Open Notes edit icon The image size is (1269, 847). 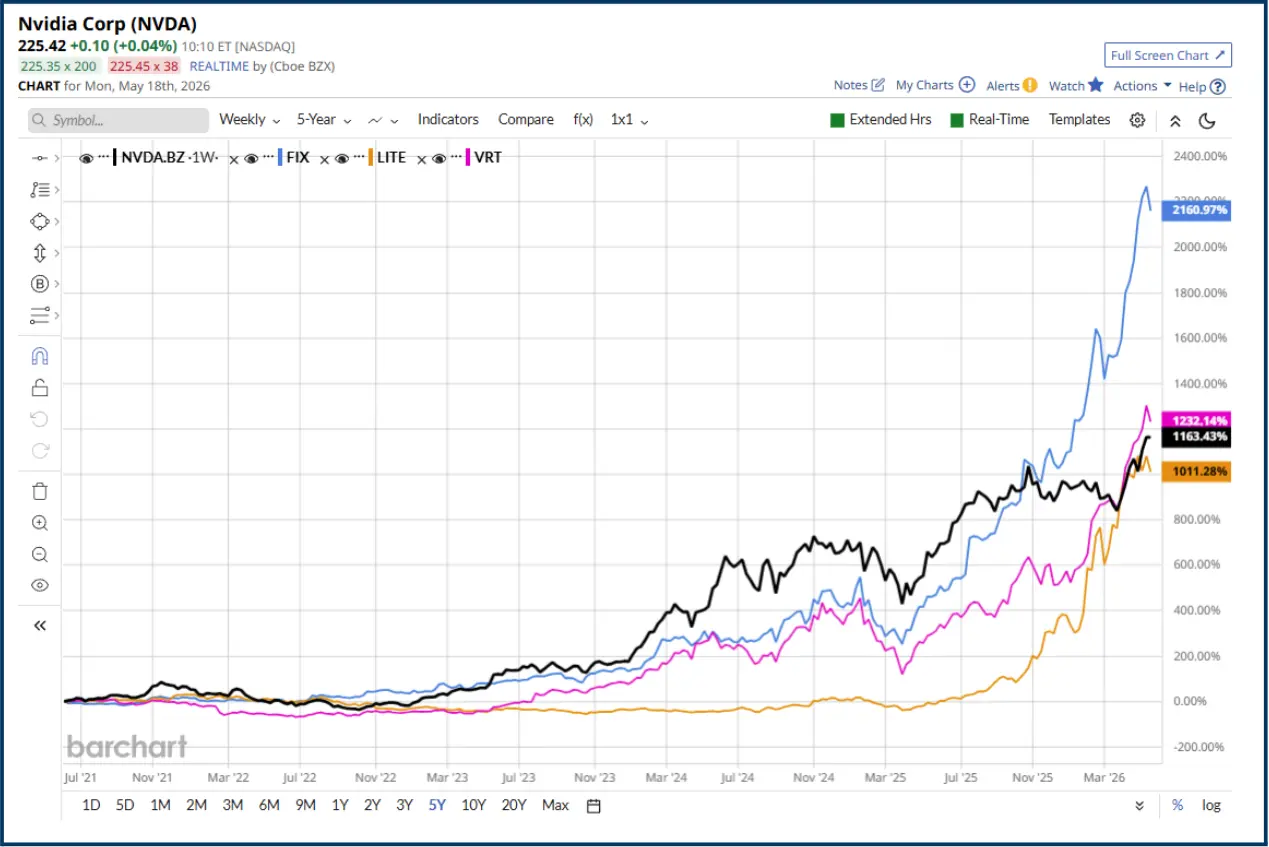click(x=878, y=85)
